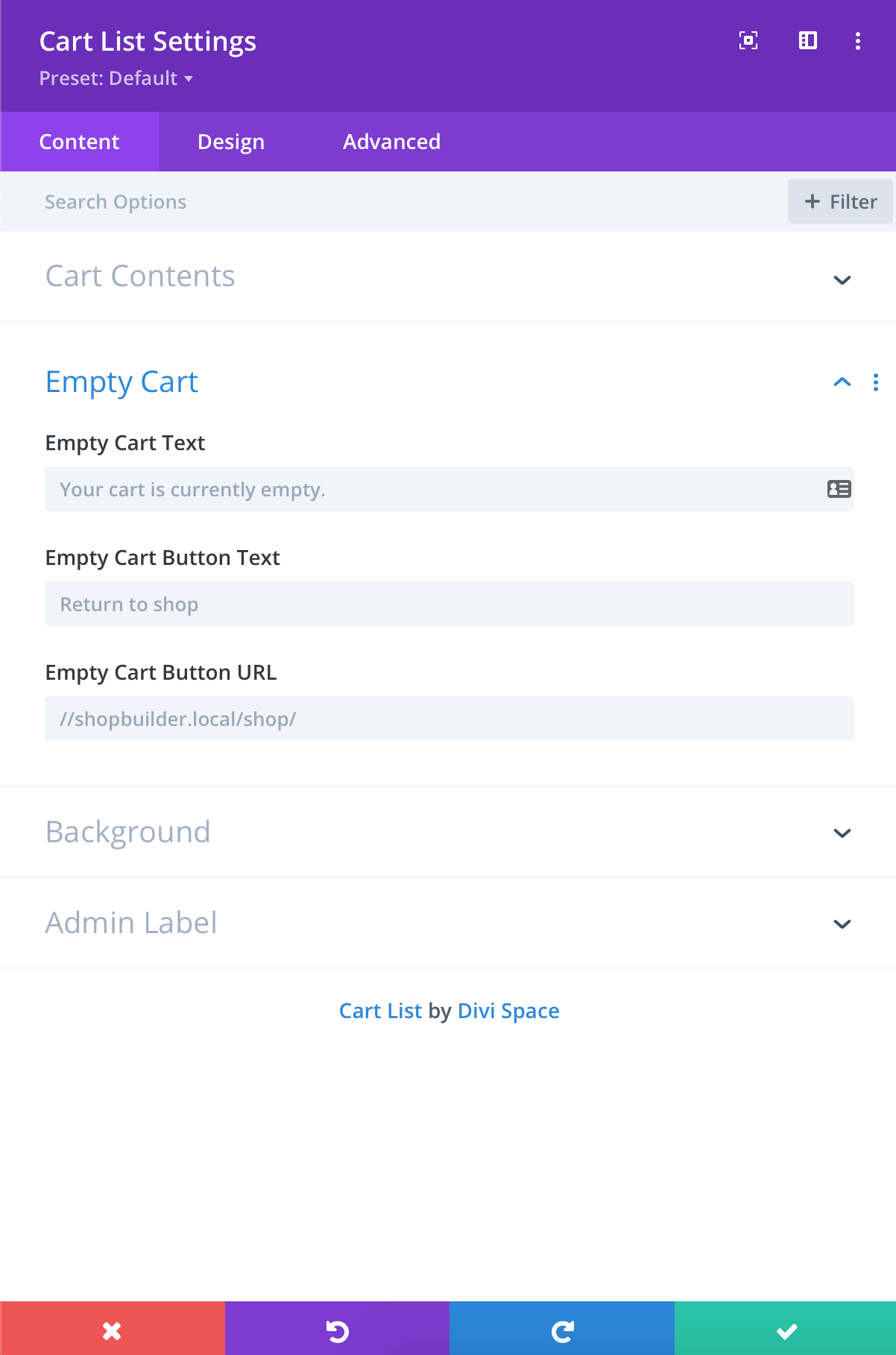
Task: Click the blue redo arrow button
Action: click(562, 1329)
